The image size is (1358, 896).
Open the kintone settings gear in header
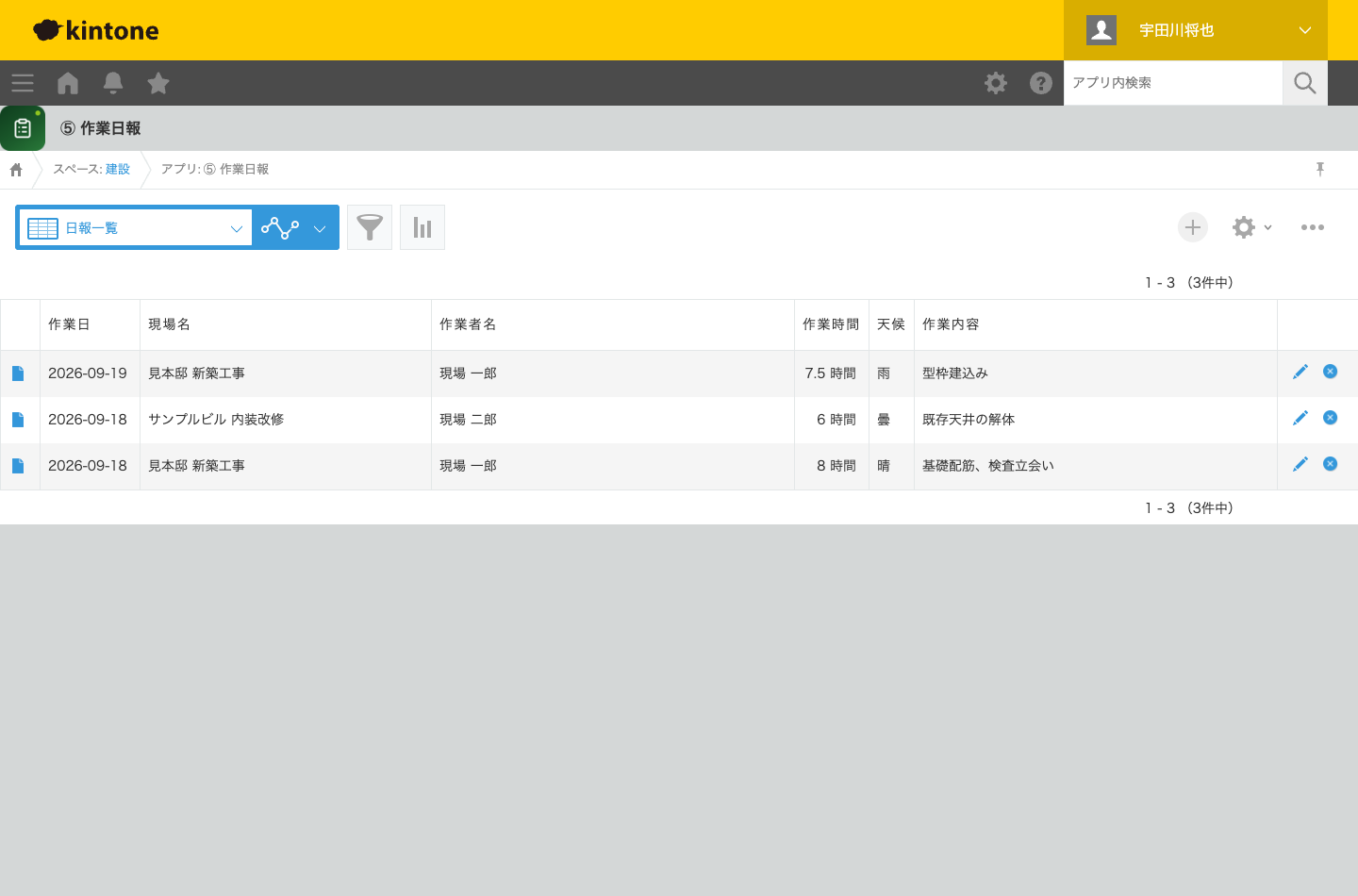996,83
